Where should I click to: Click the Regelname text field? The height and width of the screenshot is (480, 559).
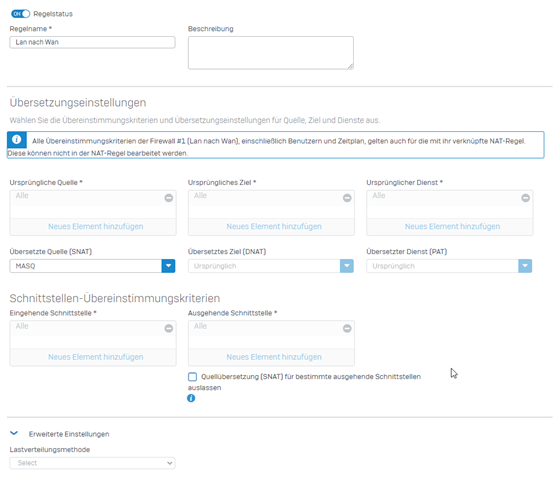point(92,42)
